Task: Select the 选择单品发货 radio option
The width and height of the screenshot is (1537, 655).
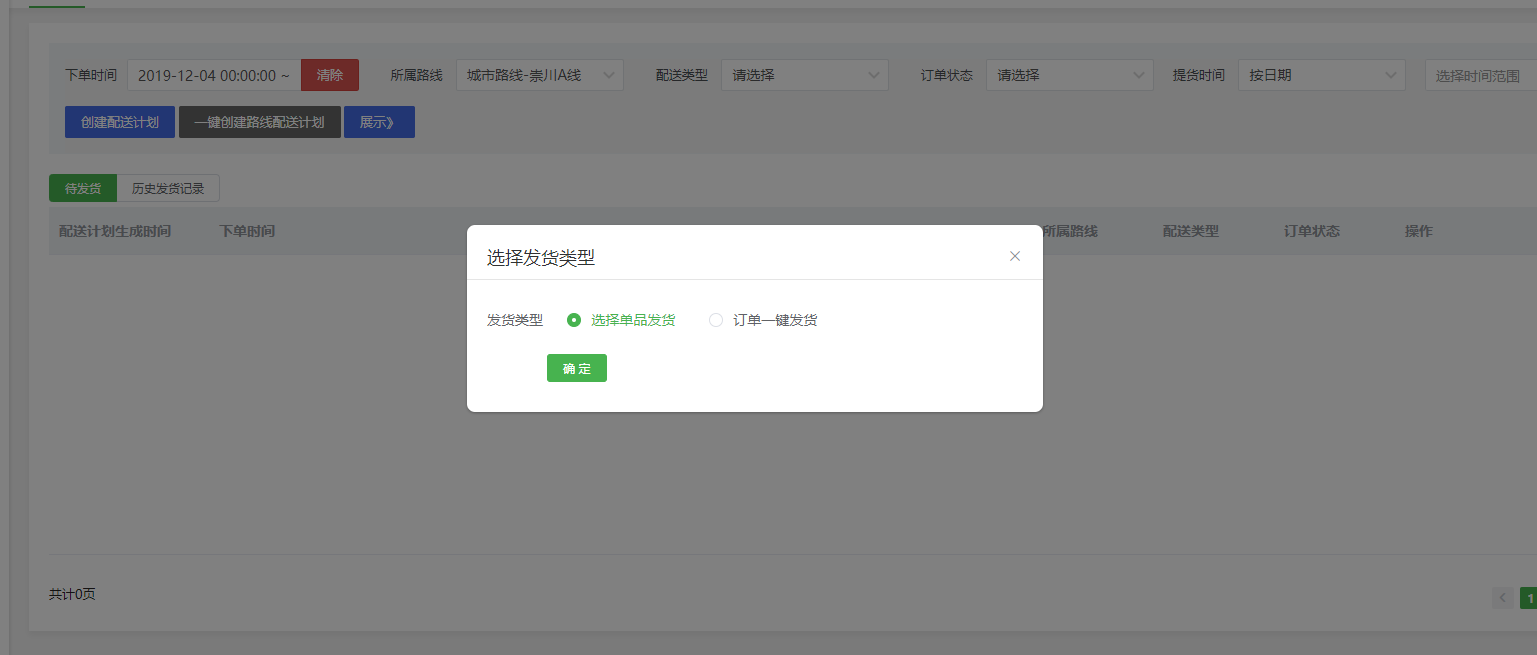Action: [x=574, y=320]
